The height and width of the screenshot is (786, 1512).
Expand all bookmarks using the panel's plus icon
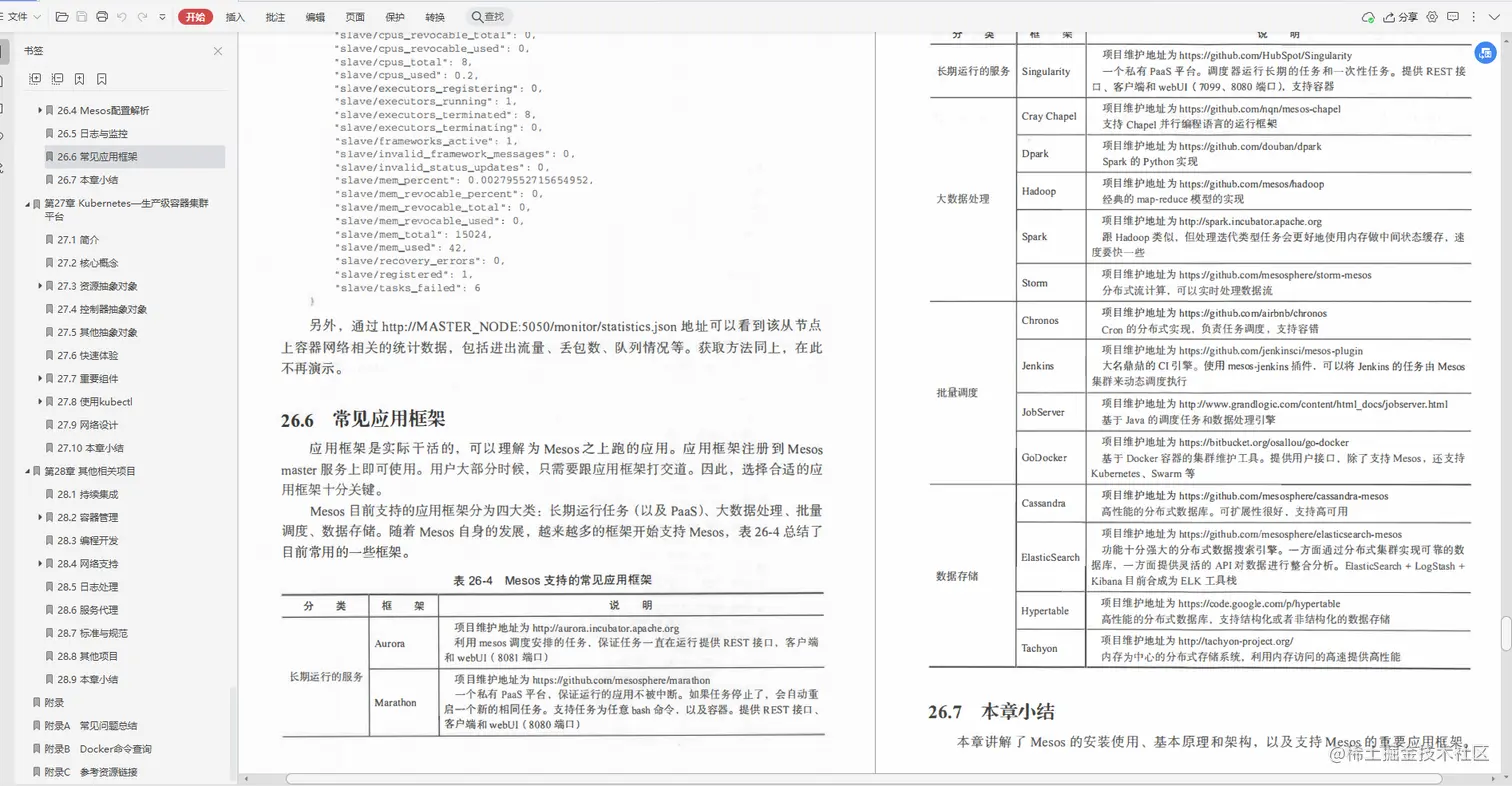click(x=34, y=78)
